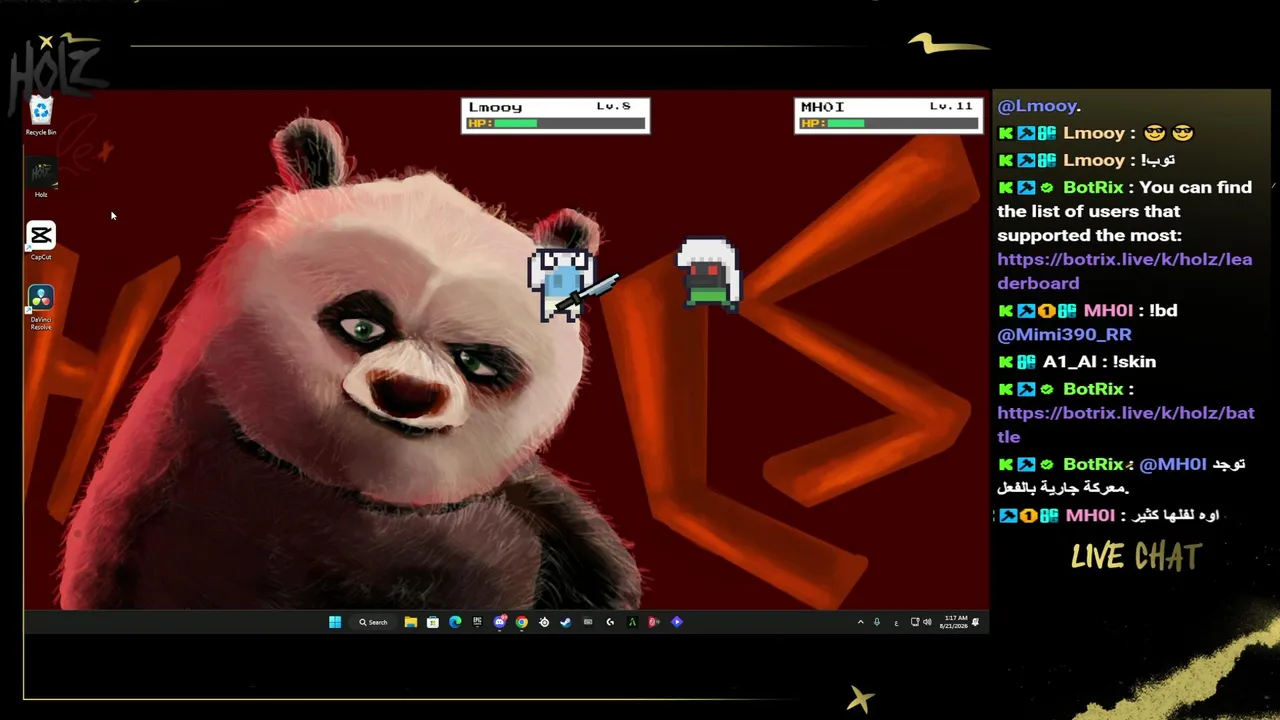Image resolution: width=1280 pixels, height=720 pixels.
Task: Click the MH0I username beside !bd
Action: 1108,311
